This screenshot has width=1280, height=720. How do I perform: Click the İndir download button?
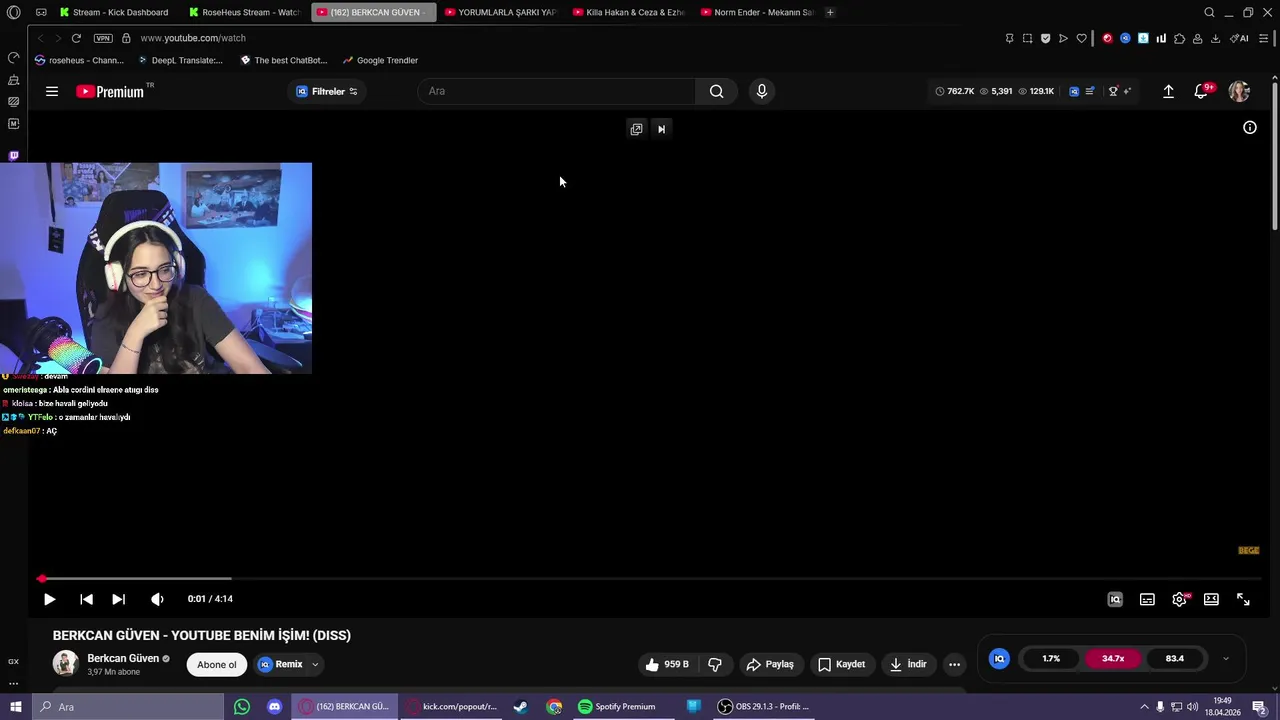908,664
